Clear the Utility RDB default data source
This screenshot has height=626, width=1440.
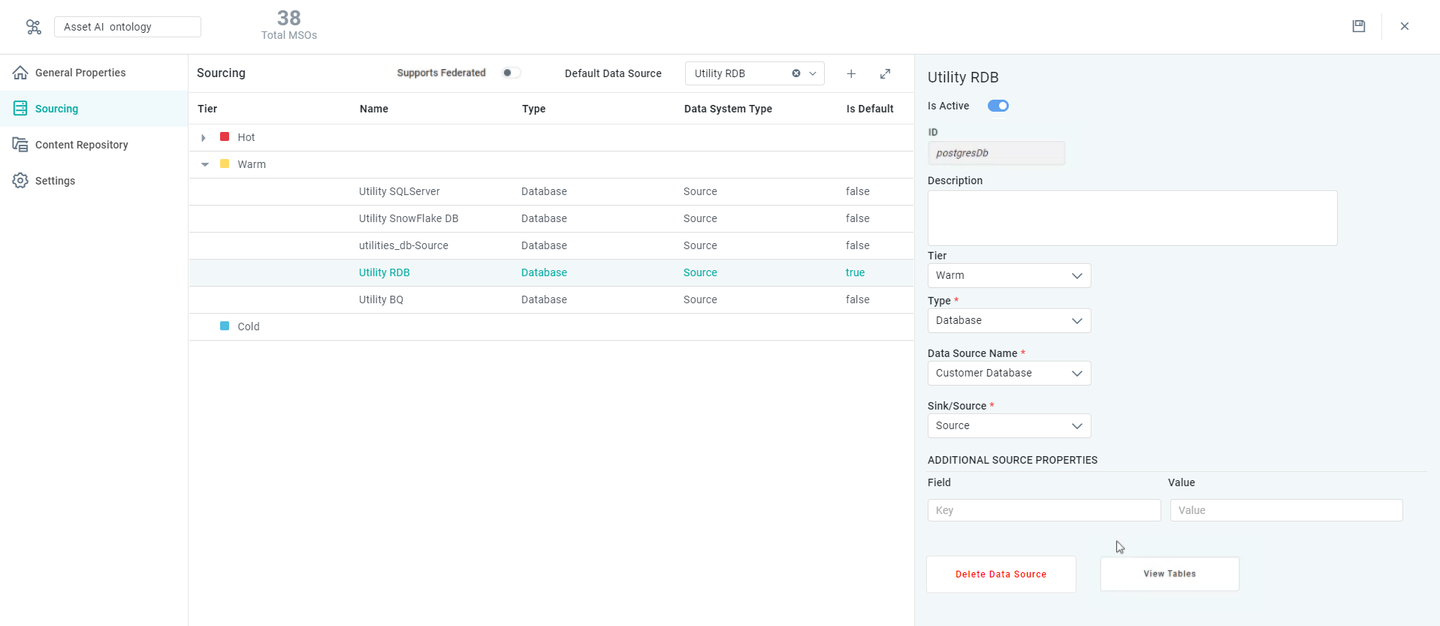(x=796, y=74)
